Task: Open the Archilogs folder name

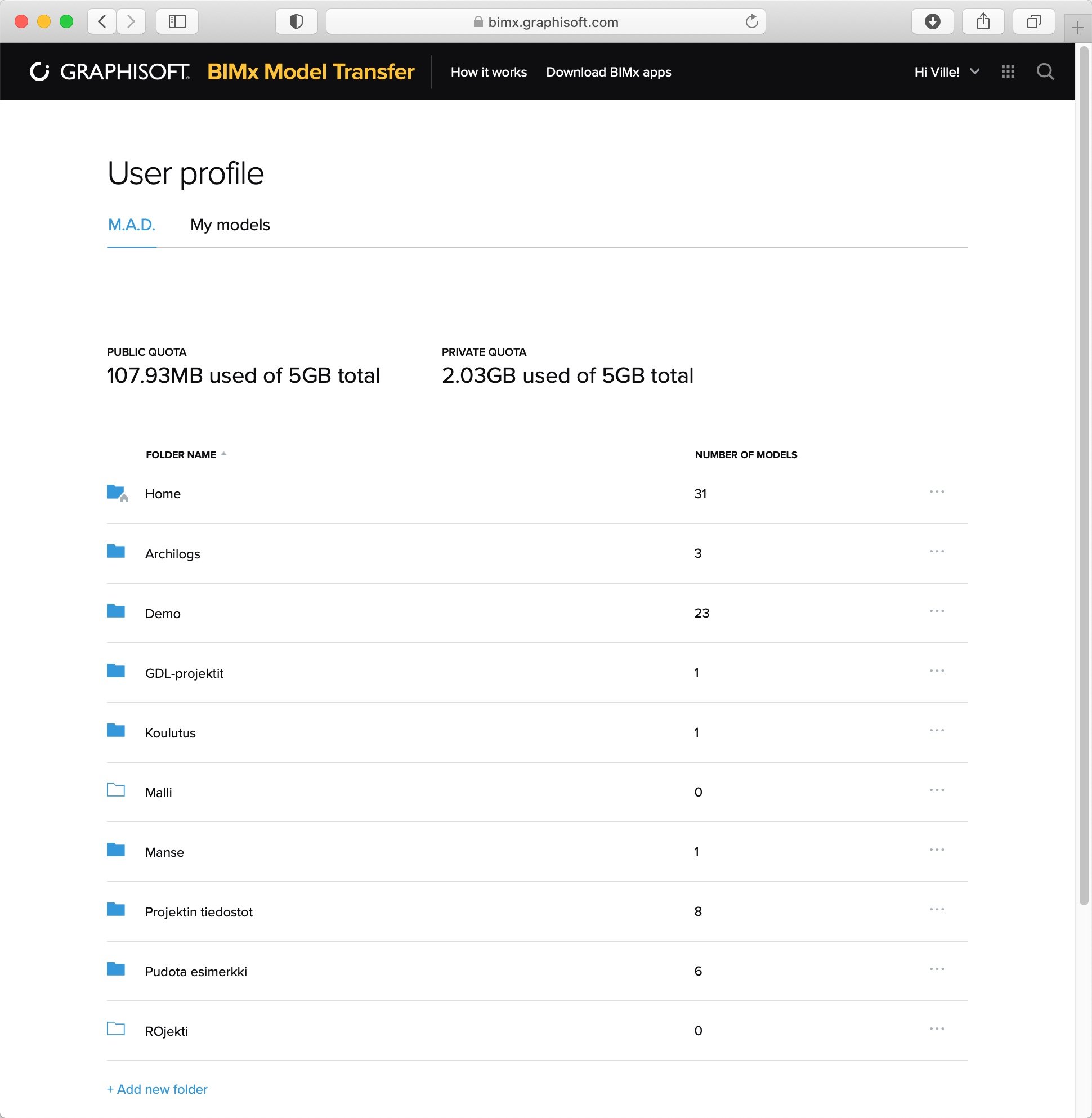Action: (173, 554)
